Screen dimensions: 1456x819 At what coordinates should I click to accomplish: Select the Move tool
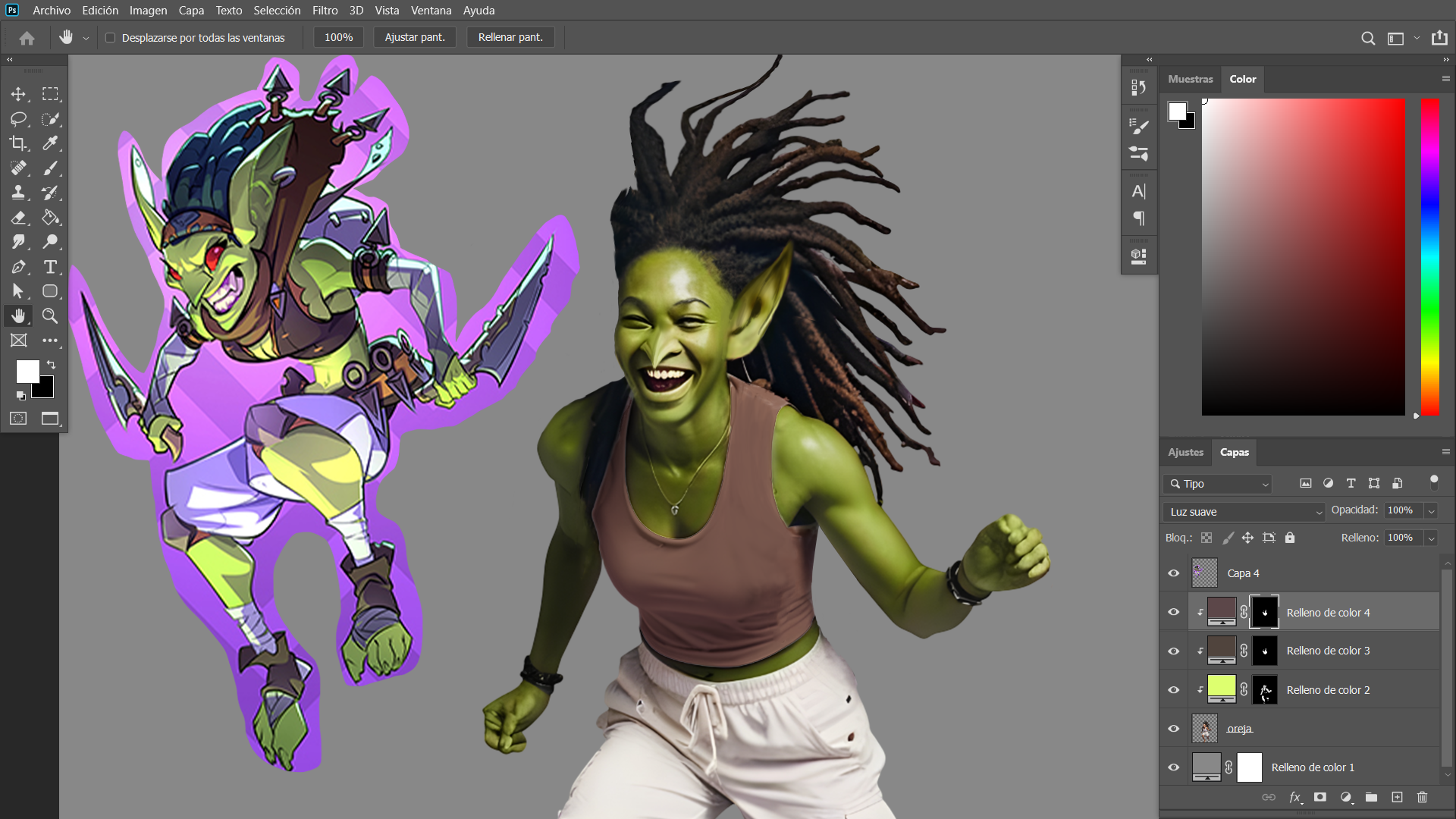tap(18, 94)
